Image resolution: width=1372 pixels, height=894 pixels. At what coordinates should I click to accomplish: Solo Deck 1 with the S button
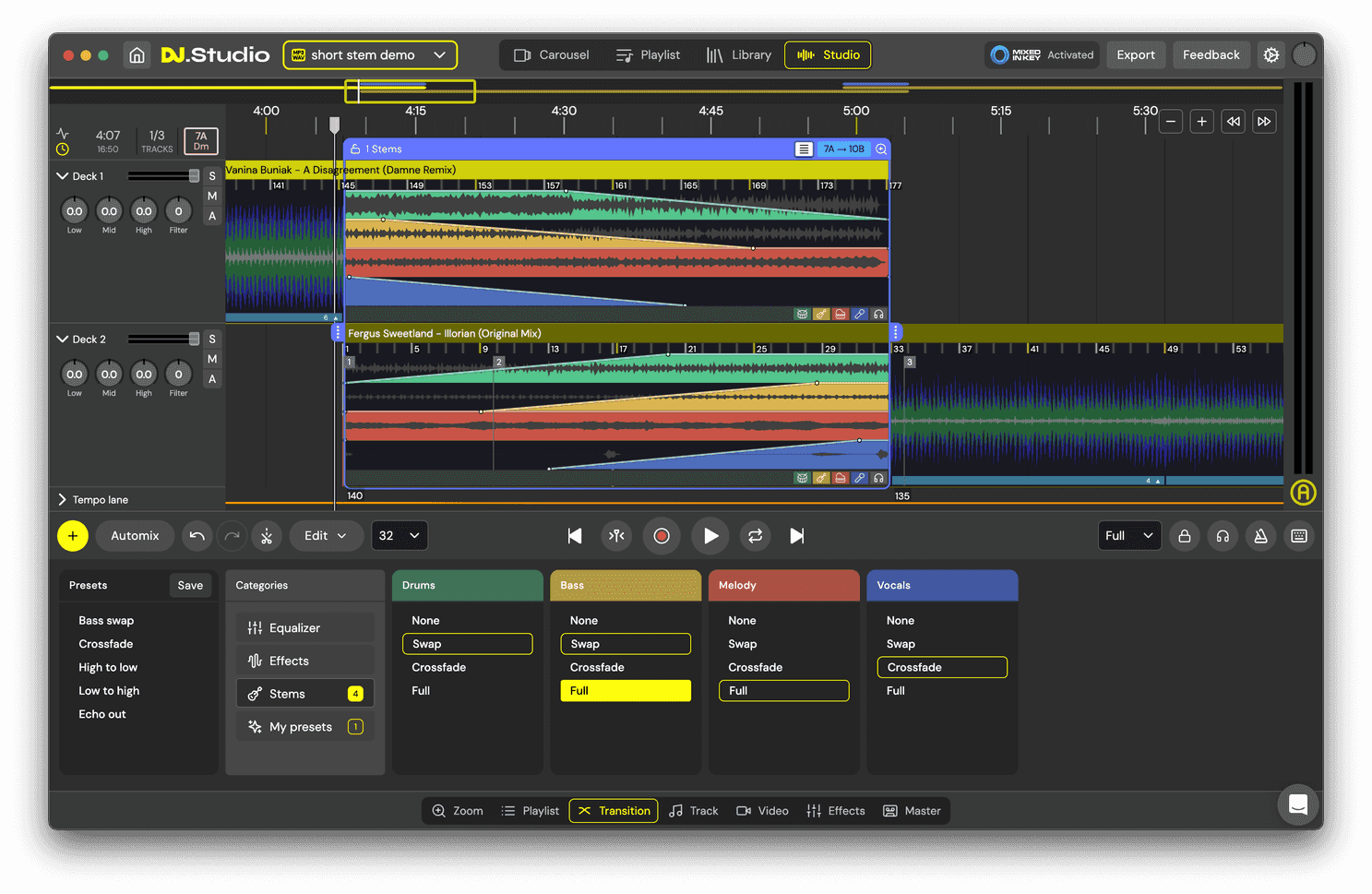(212, 176)
